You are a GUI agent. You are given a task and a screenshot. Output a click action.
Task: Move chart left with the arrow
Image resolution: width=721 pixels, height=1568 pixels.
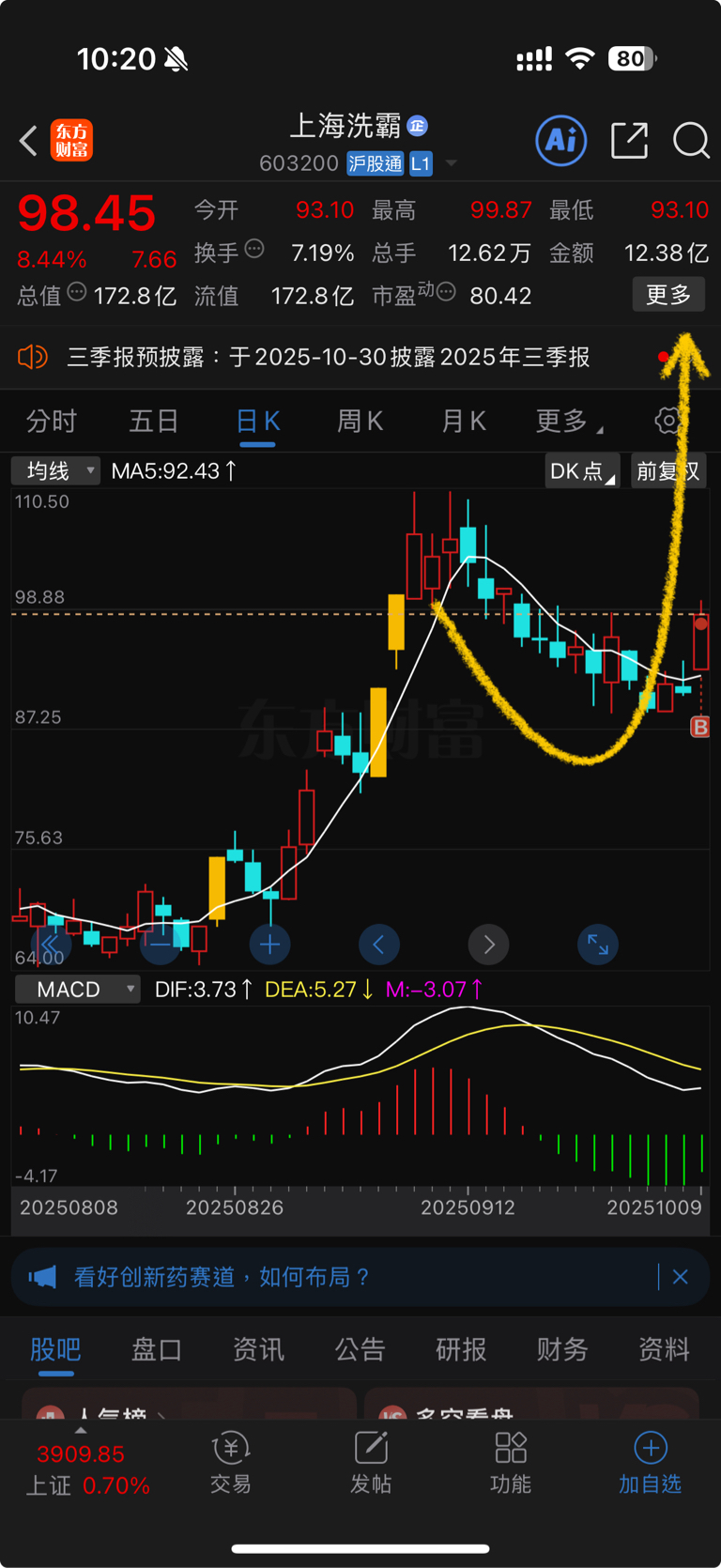[x=379, y=944]
